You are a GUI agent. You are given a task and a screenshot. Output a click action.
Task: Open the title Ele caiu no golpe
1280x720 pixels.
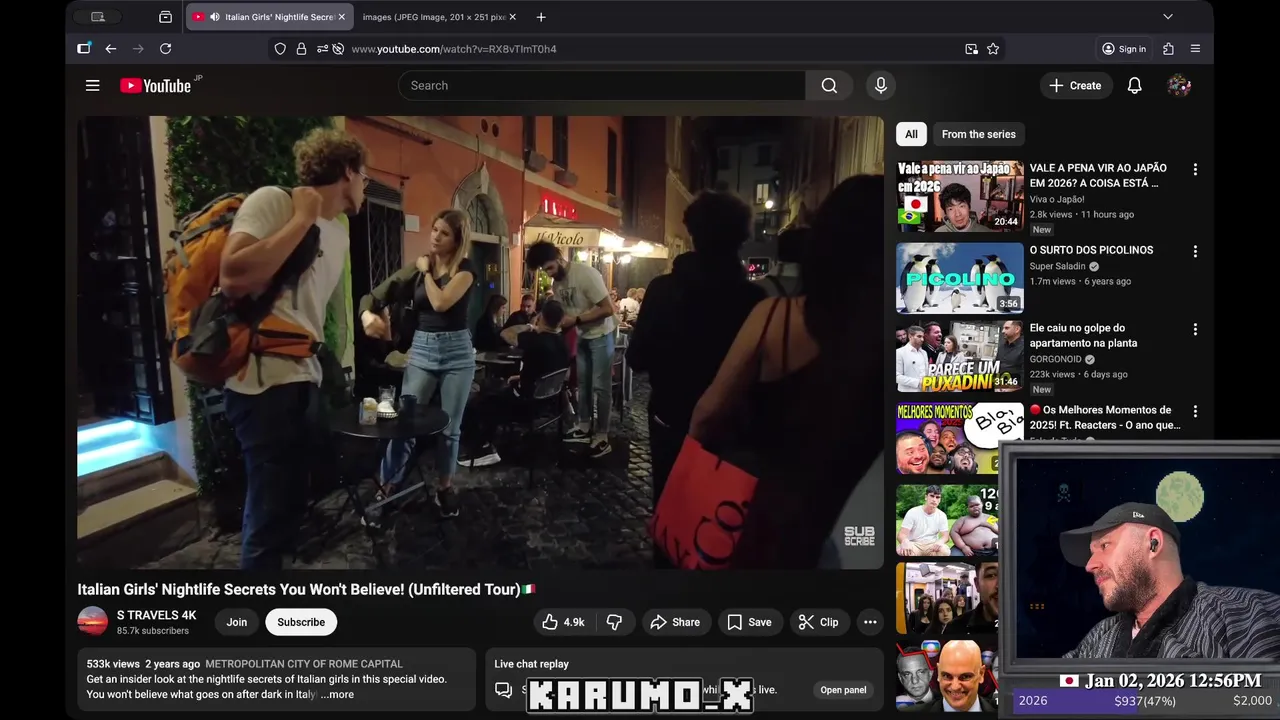point(1083,335)
